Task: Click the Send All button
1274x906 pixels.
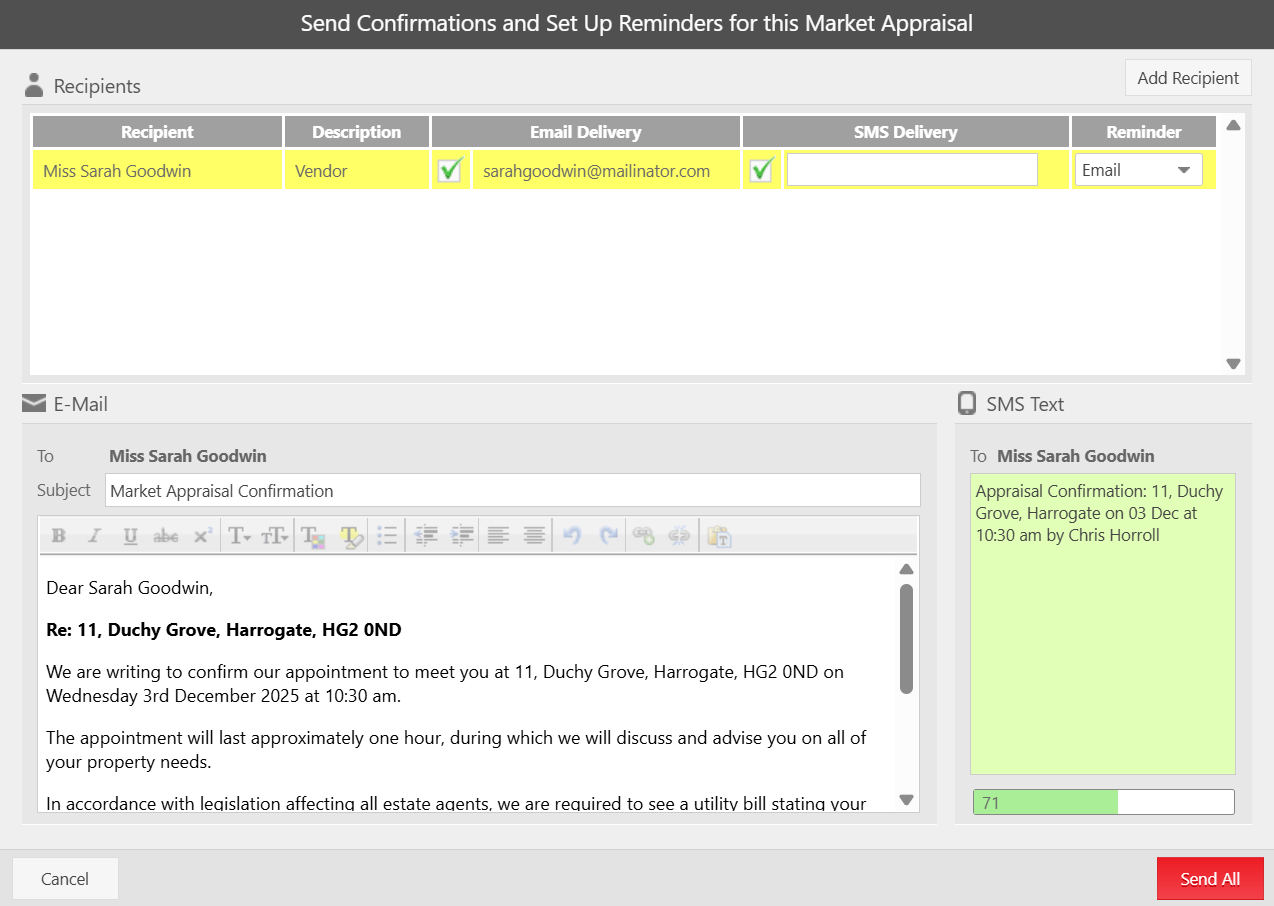Action: click(1210, 879)
